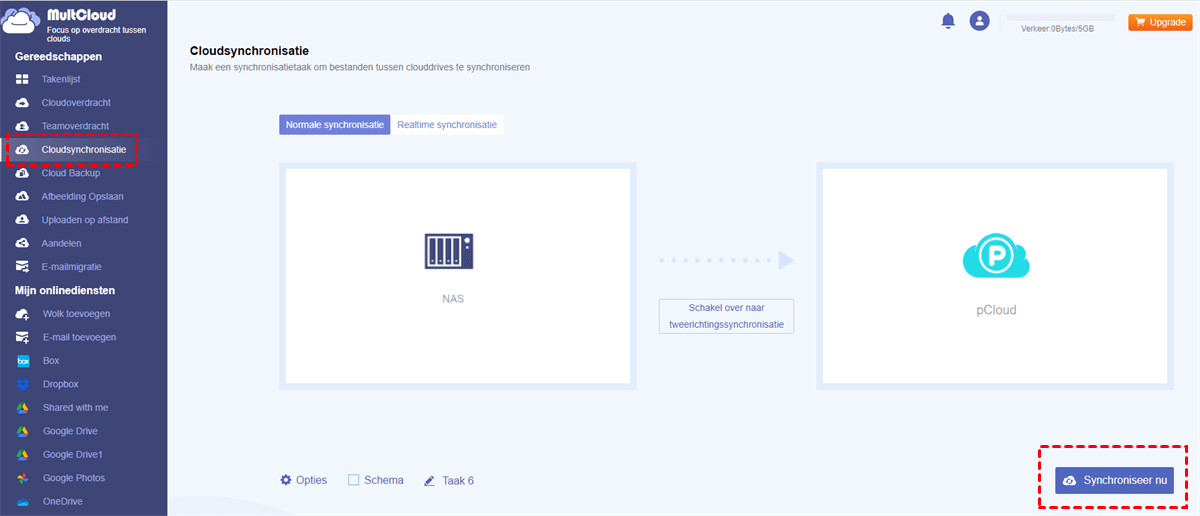Click the Google Drive icon
The image size is (1200, 516).
22,431
